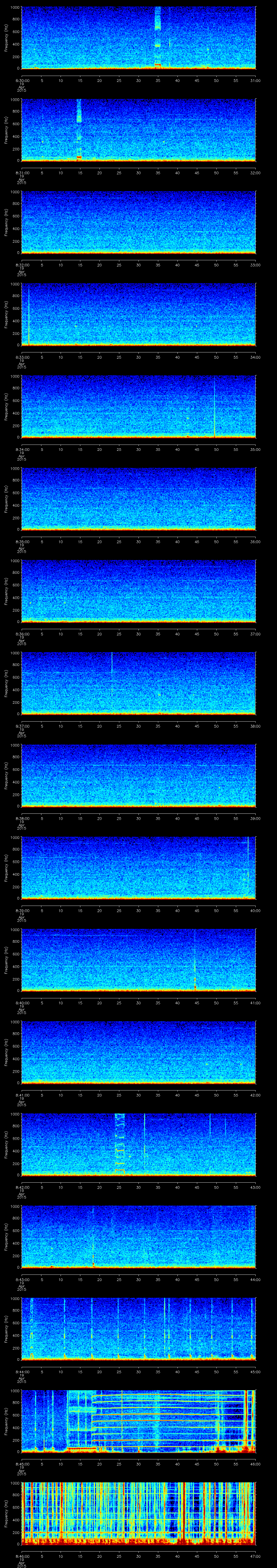The height and width of the screenshot is (1568, 277).
Task: Open the 8:32:00 spectrogram panel
Action: pos(138,222)
